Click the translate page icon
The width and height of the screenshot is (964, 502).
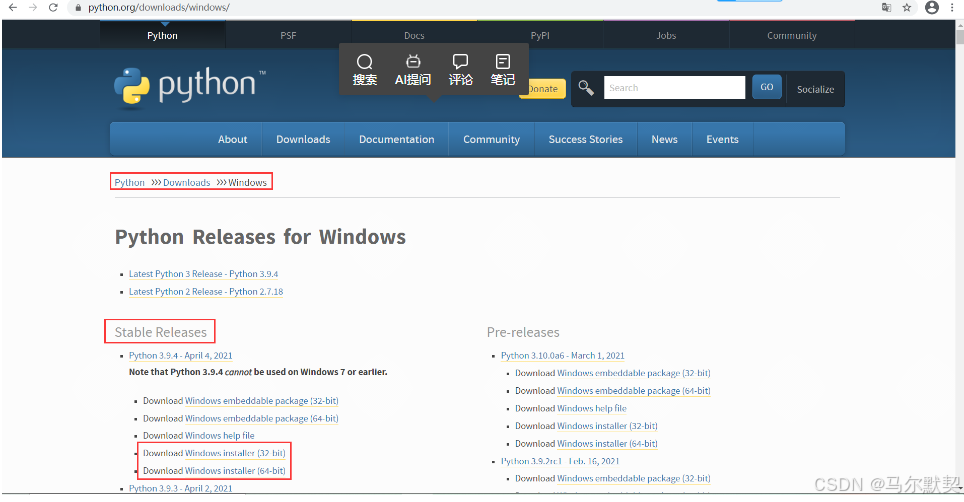tap(887, 7)
